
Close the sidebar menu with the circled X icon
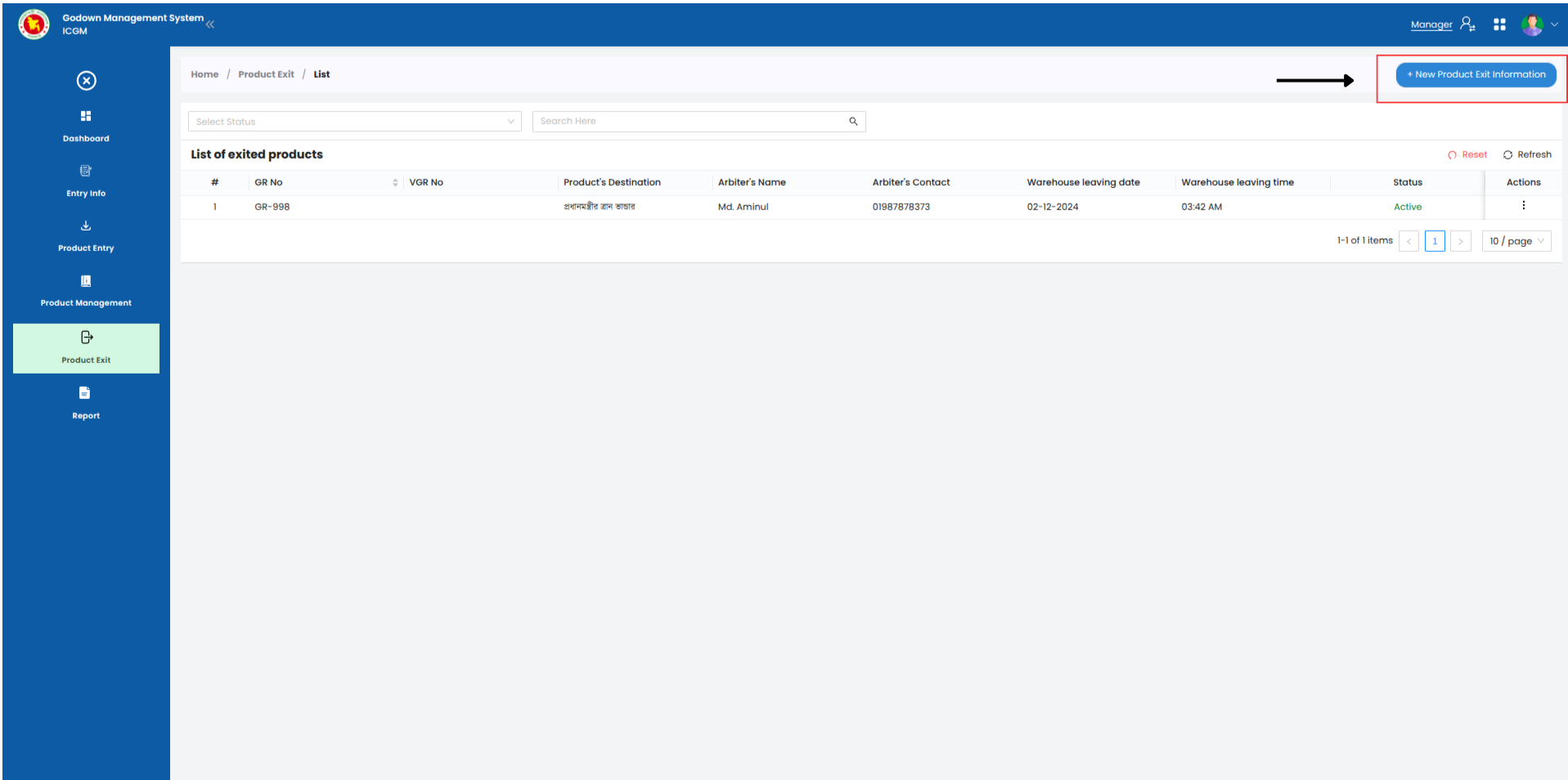[86, 80]
